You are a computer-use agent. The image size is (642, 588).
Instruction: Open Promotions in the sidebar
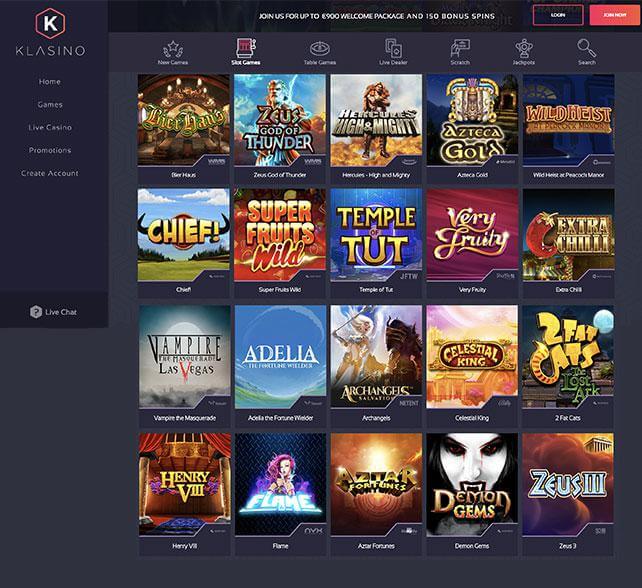click(x=50, y=150)
